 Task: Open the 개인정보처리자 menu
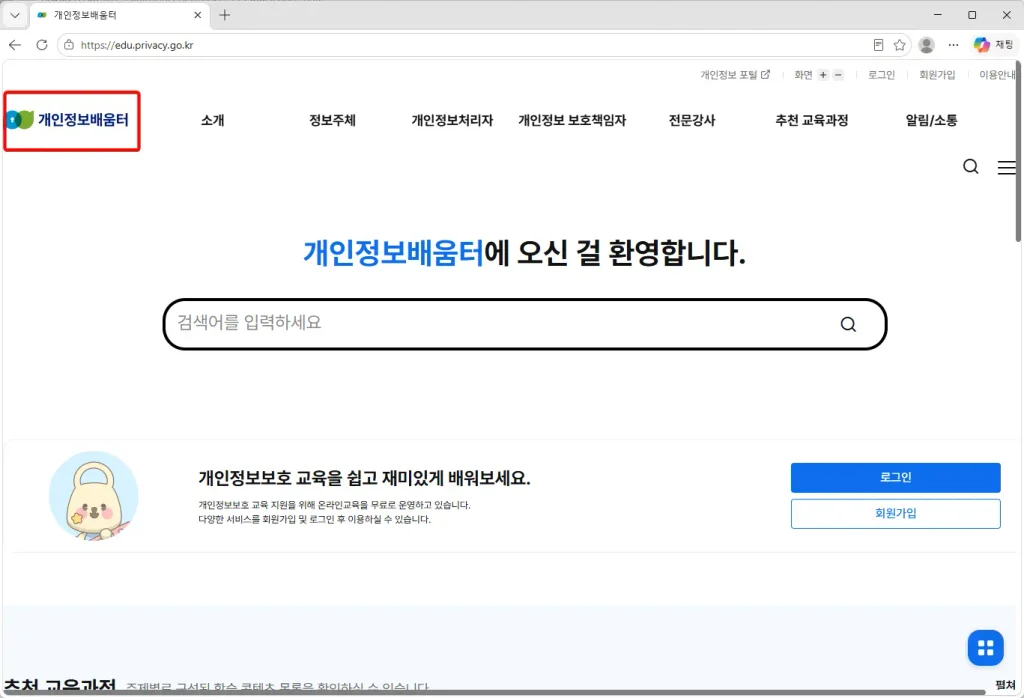[452, 120]
